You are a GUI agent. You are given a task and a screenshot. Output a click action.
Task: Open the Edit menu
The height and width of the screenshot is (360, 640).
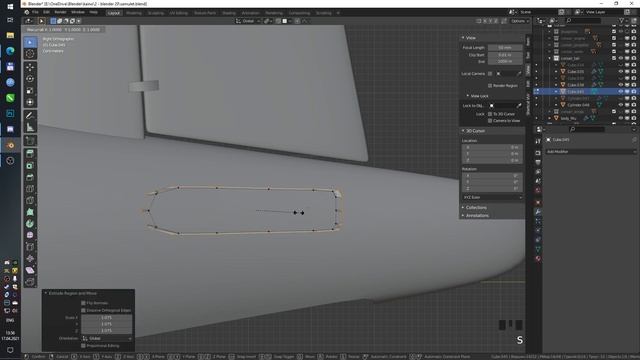pos(47,12)
